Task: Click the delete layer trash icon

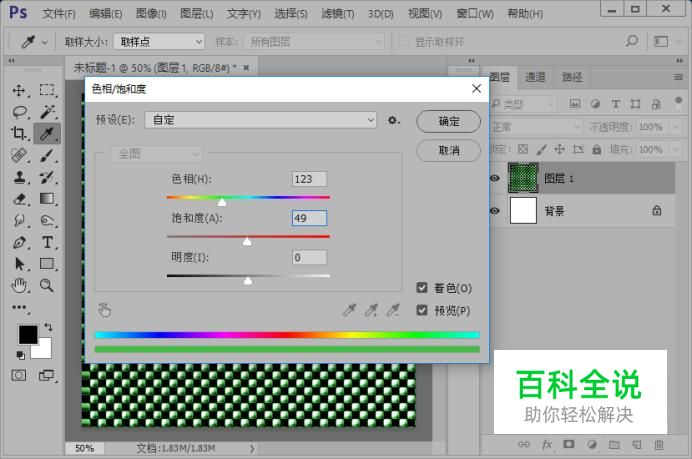Action: coord(658,444)
